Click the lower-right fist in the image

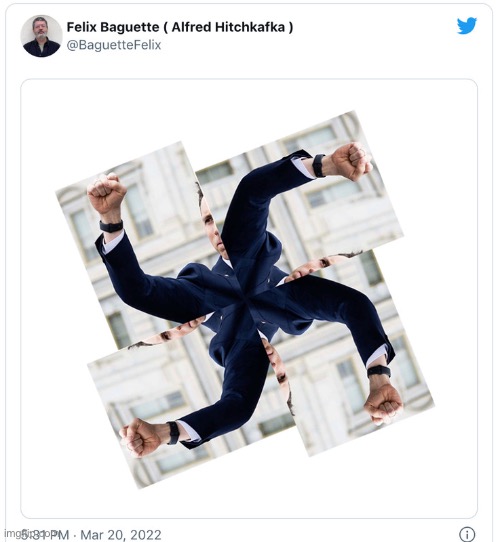click(383, 404)
